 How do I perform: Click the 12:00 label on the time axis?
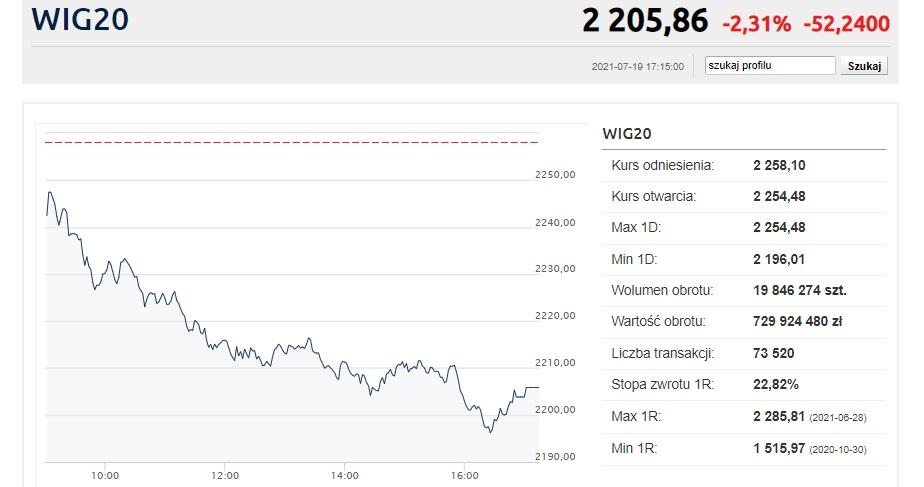pos(225,475)
